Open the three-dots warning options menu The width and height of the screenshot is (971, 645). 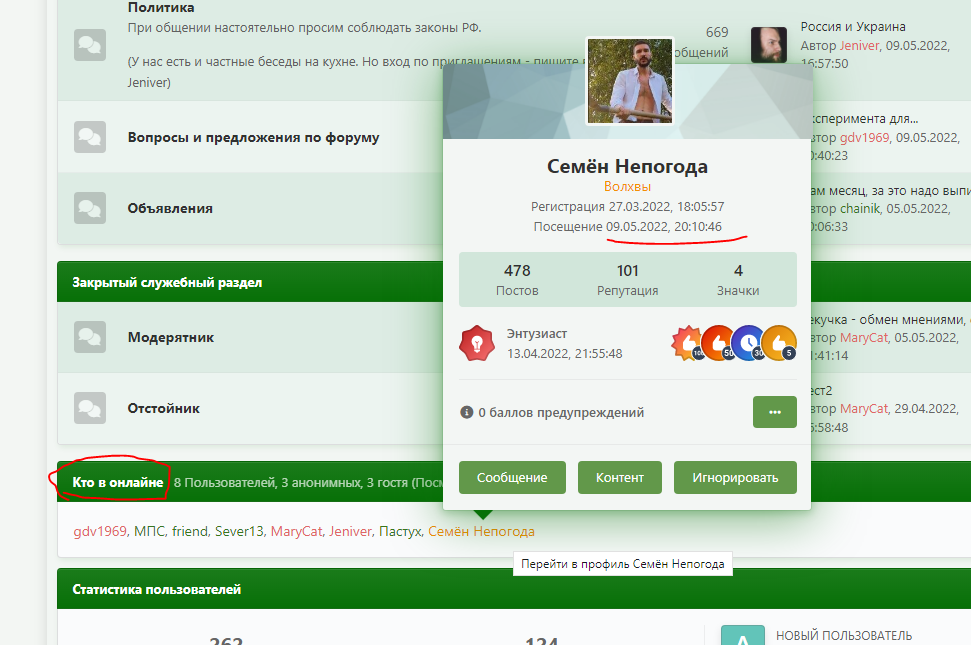tap(775, 412)
